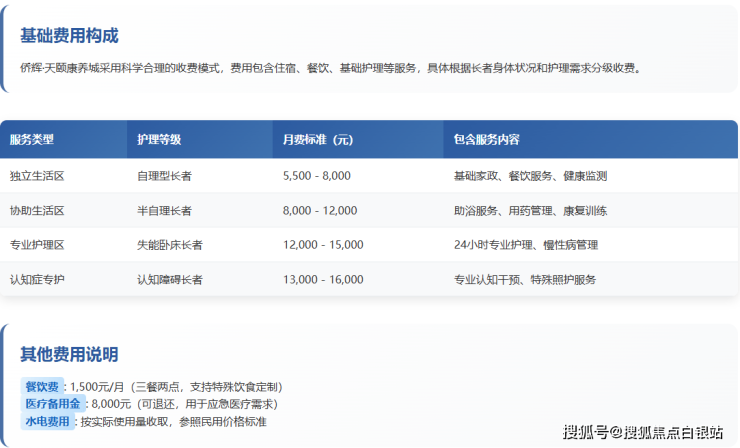
Task: Click the 搜狐号@搜狐焦点白银站 watermark
Action: click(642, 432)
